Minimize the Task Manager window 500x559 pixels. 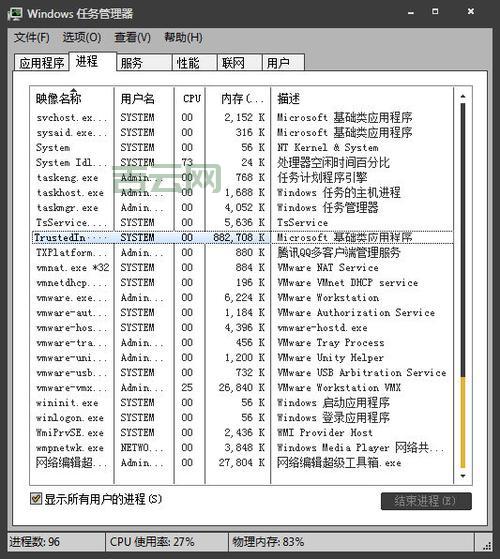click(411, 12)
